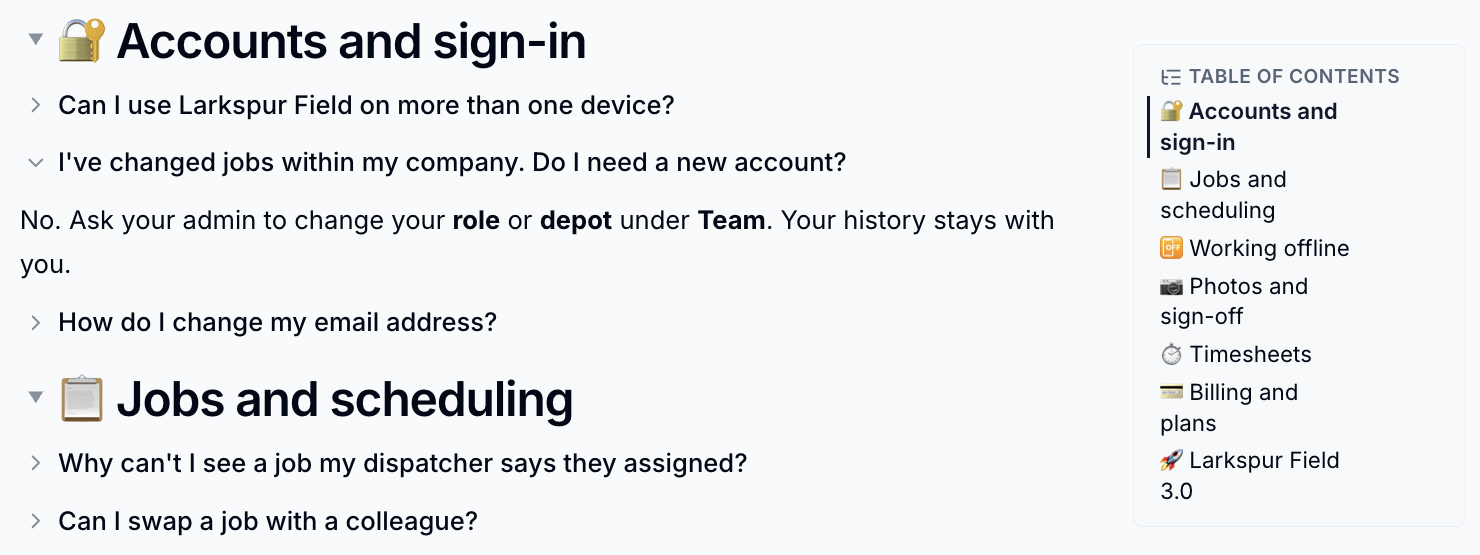Collapse the "I've changed jobs" answer
The width and height of the screenshot is (1480, 555).
point(35,162)
